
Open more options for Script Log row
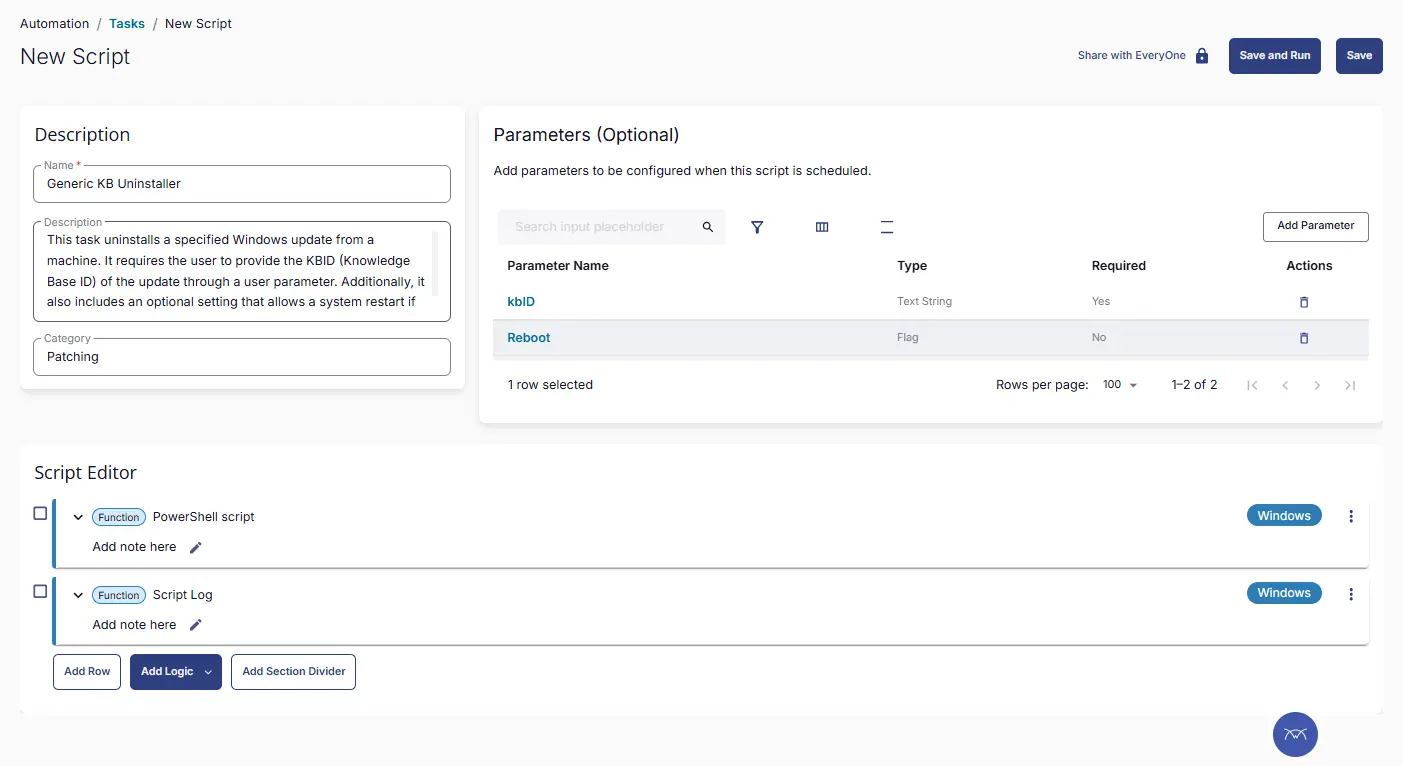point(1351,594)
